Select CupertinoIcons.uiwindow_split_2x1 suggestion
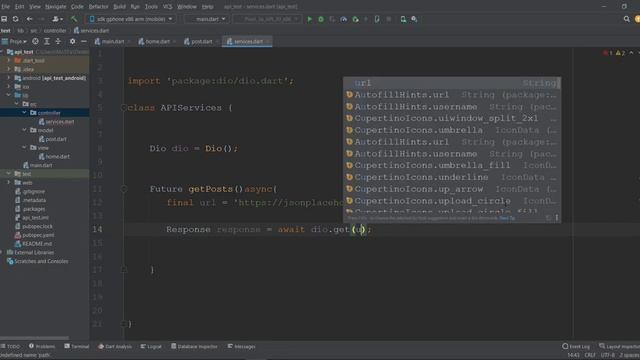 click(x=452, y=118)
